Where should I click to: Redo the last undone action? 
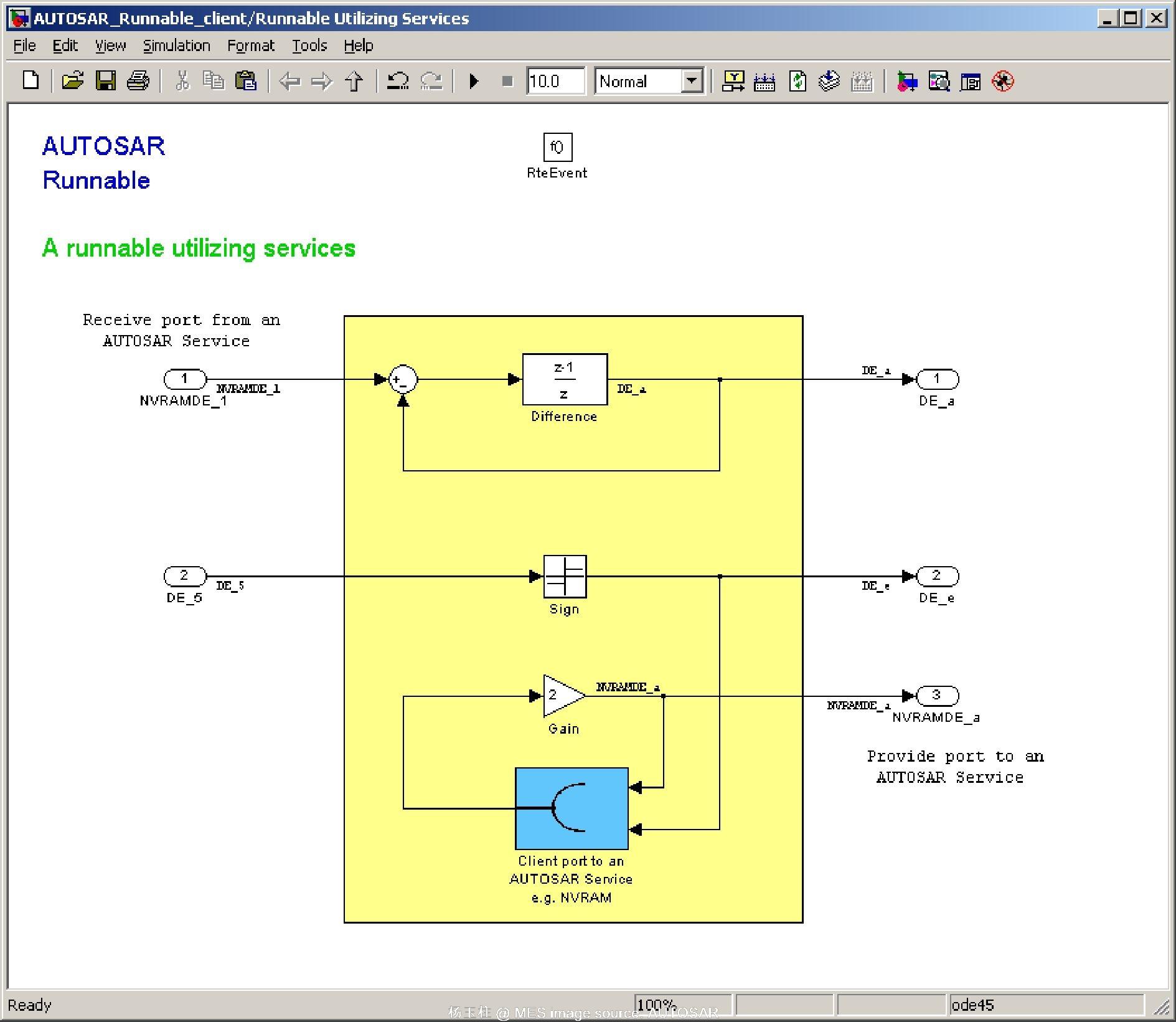tap(431, 81)
